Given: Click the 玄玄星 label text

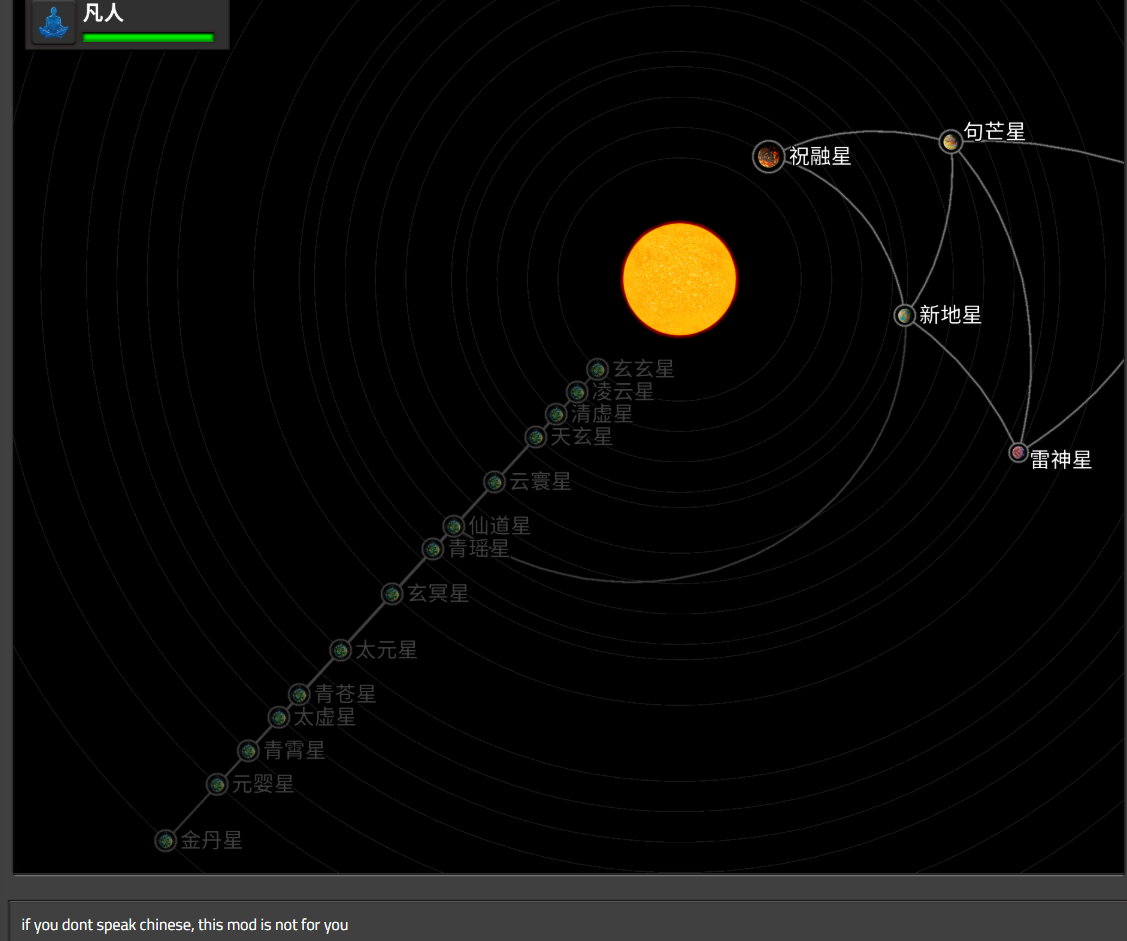Looking at the screenshot, I should click(643, 369).
